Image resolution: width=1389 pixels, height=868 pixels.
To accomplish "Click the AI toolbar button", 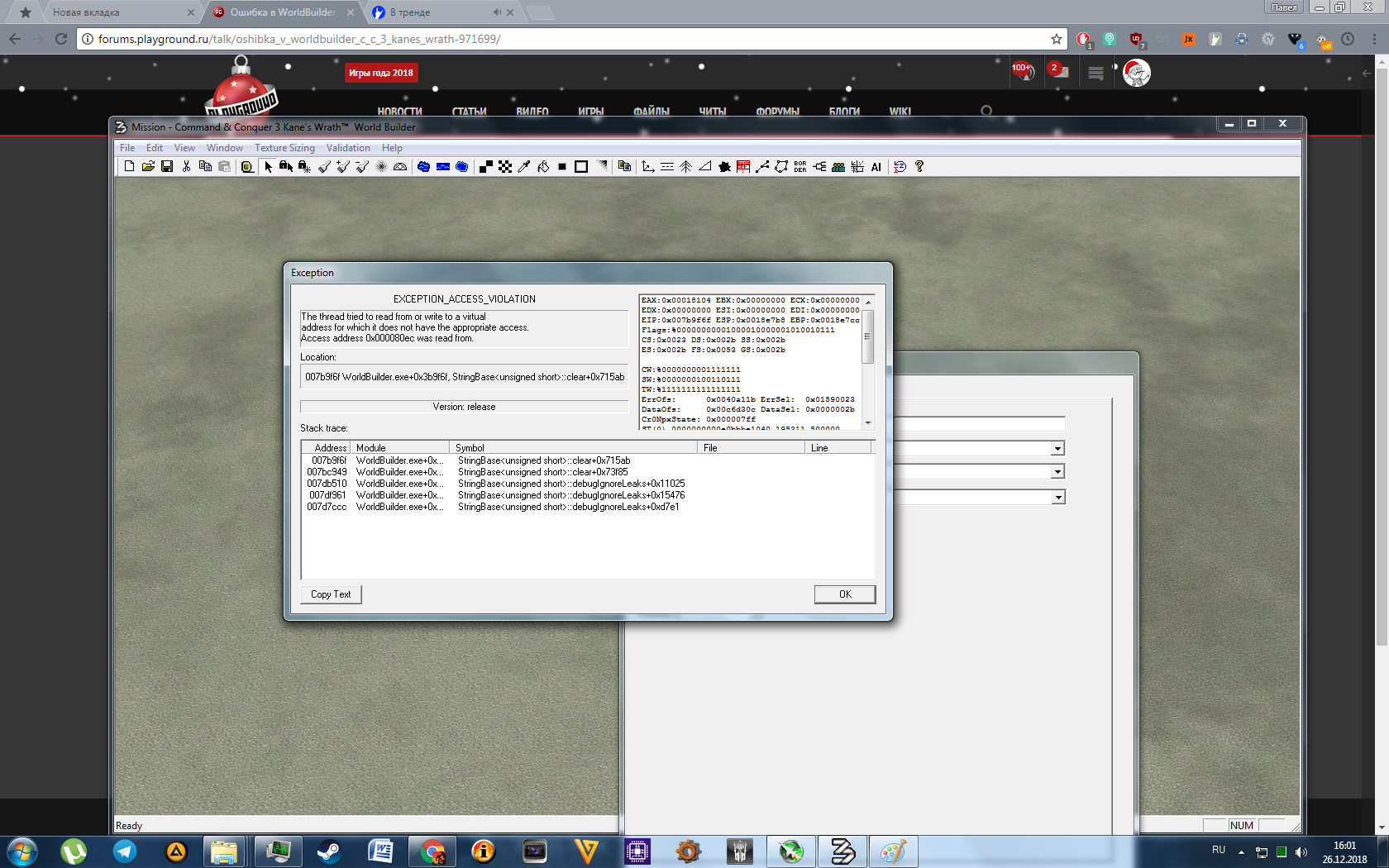I will pos(876,167).
